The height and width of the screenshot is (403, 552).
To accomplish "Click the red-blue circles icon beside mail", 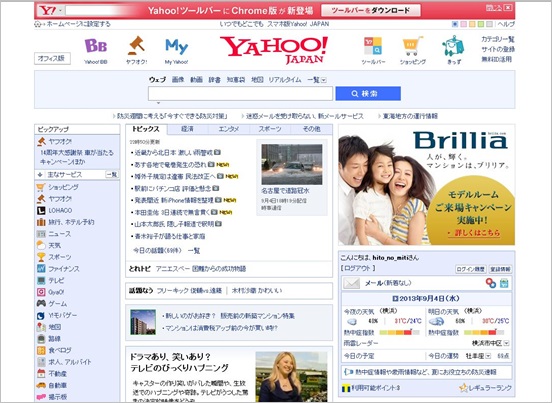I will click(x=490, y=283).
